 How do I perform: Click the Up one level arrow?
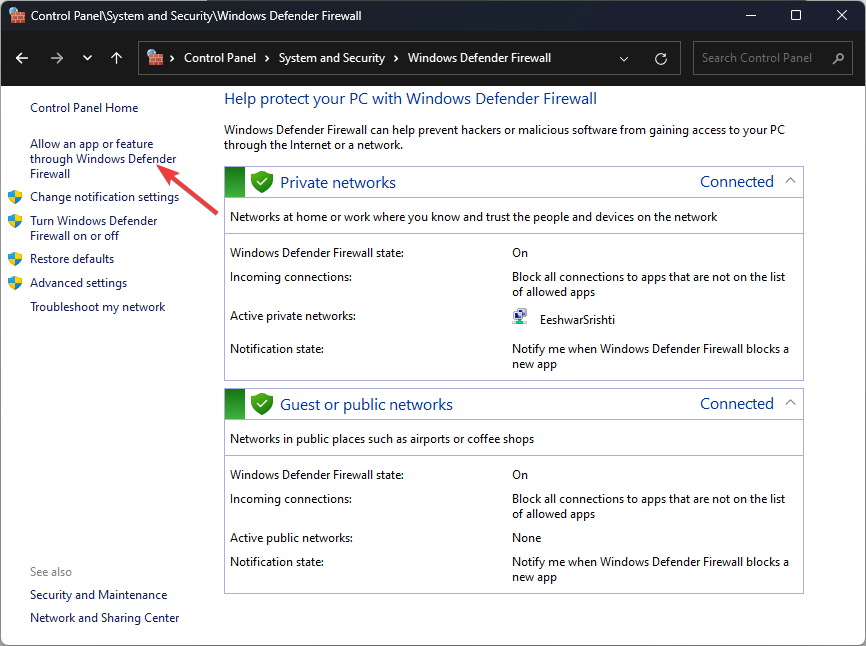tap(116, 58)
